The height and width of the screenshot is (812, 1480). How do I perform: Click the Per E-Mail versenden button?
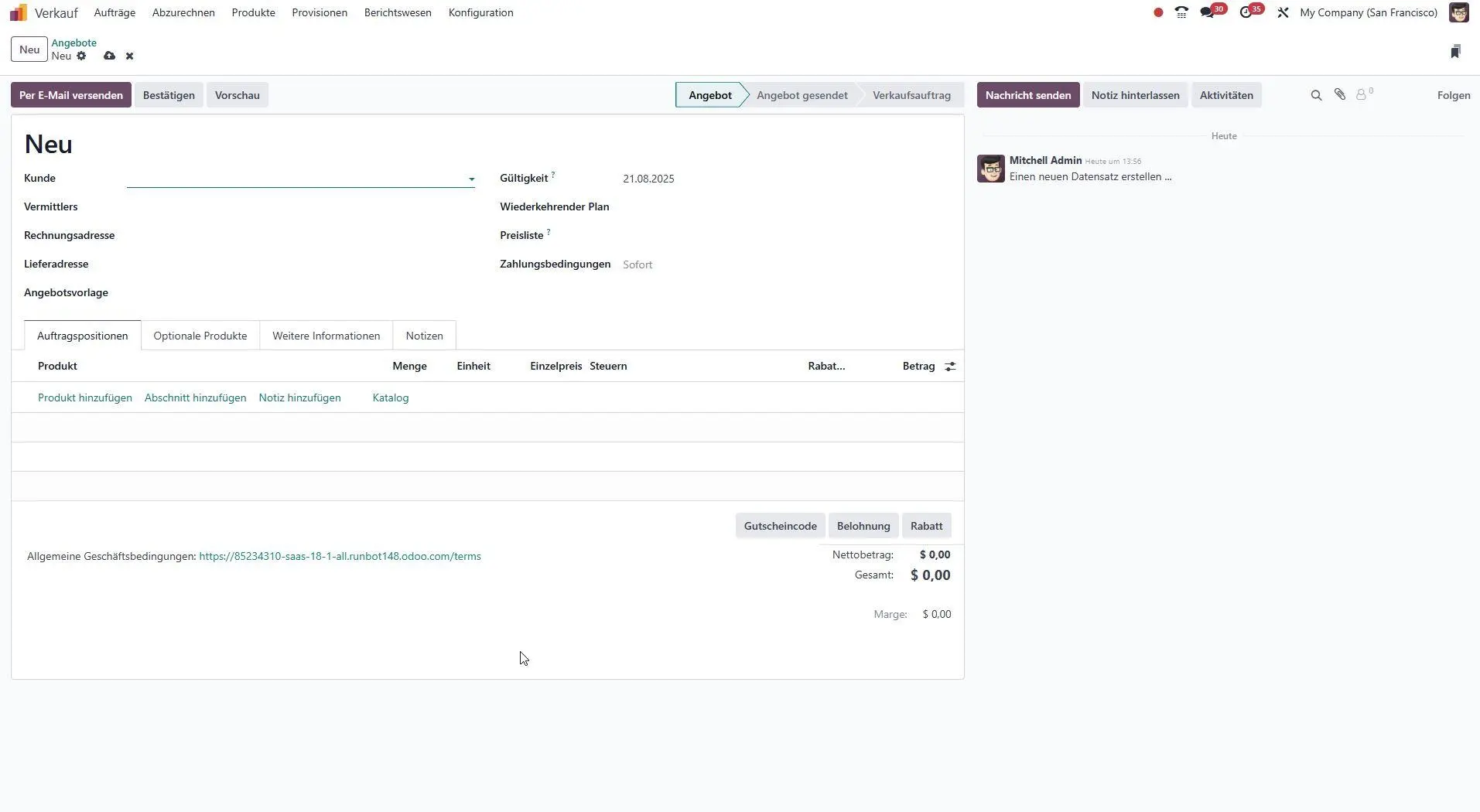pos(71,95)
